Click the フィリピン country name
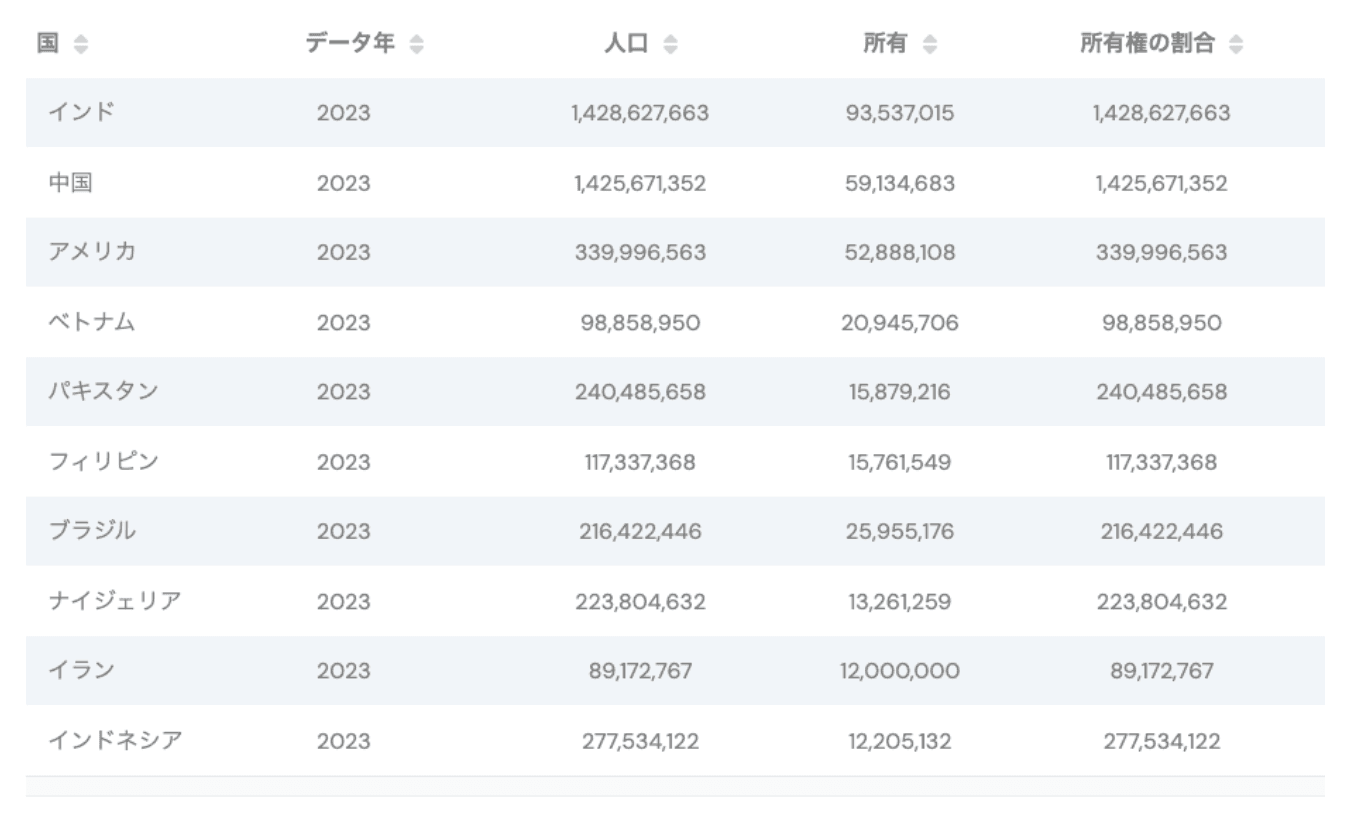This screenshot has height=828, width=1368. pos(103,461)
